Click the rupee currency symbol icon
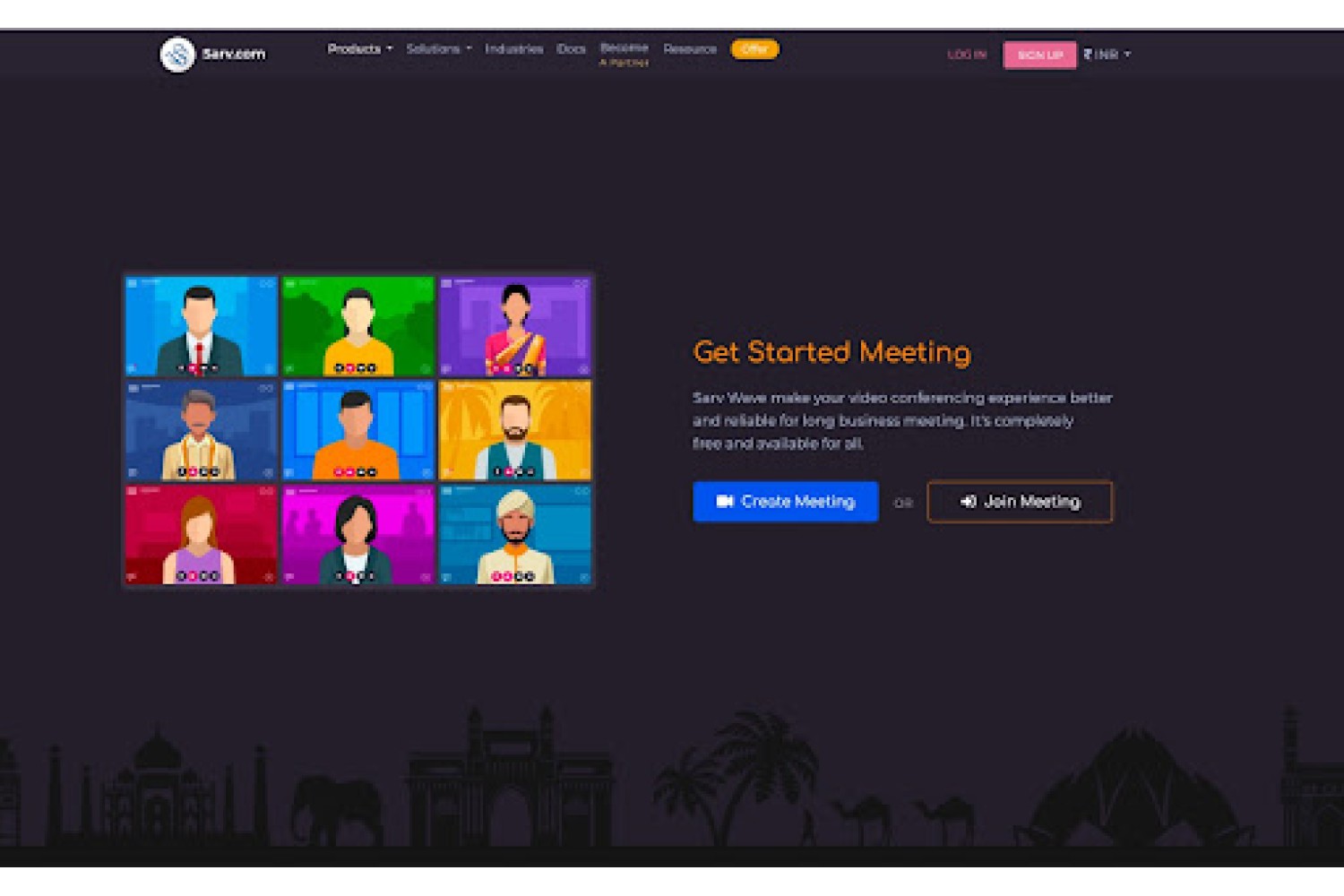The height and width of the screenshot is (896, 1344). coord(1088,55)
